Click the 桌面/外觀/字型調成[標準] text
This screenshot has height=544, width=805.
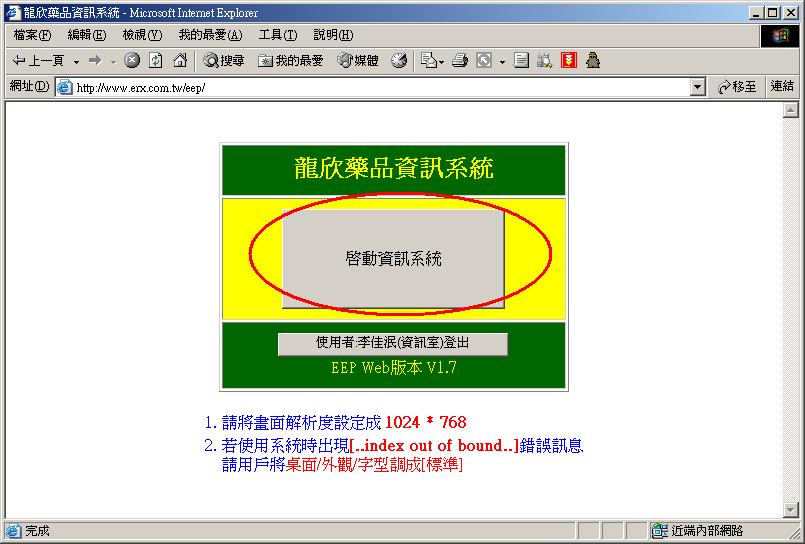pos(374,464)
